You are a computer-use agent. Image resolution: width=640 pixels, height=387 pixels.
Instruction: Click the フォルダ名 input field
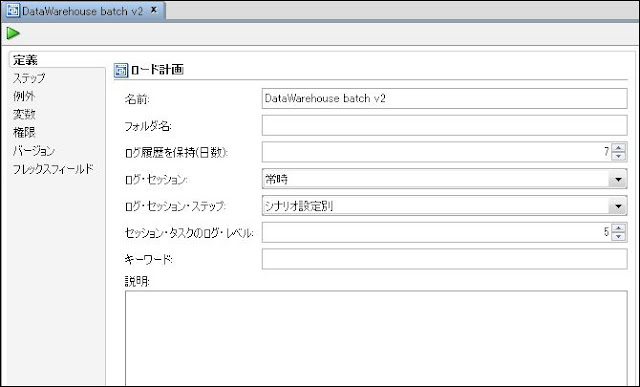(444, 125)
